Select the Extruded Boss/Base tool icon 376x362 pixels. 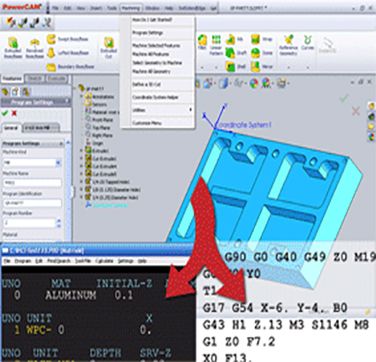pos(13,42)
